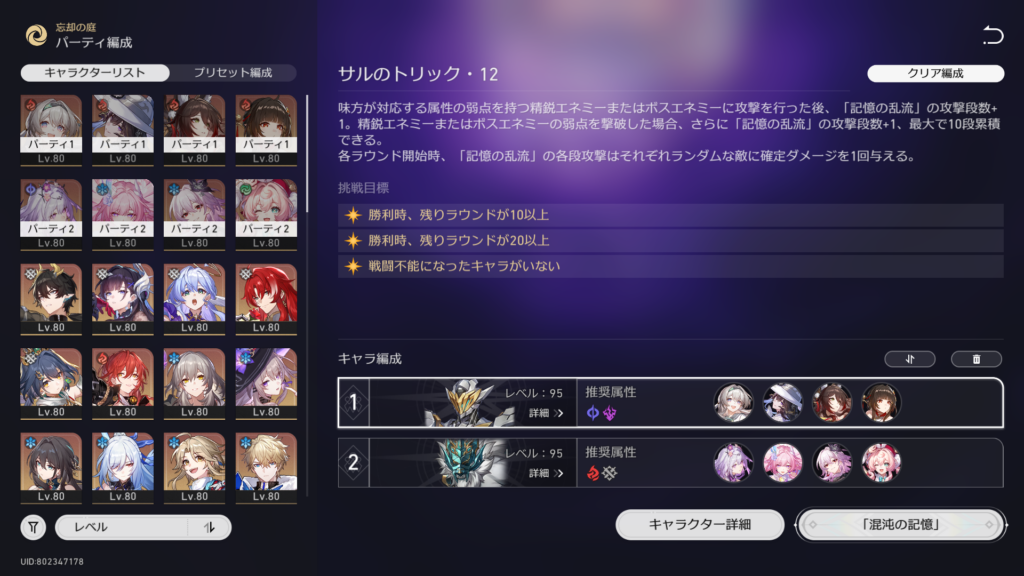Select the team 2 slot number
The height and width of the screenshot is (576, 1024).
point(353,462)
